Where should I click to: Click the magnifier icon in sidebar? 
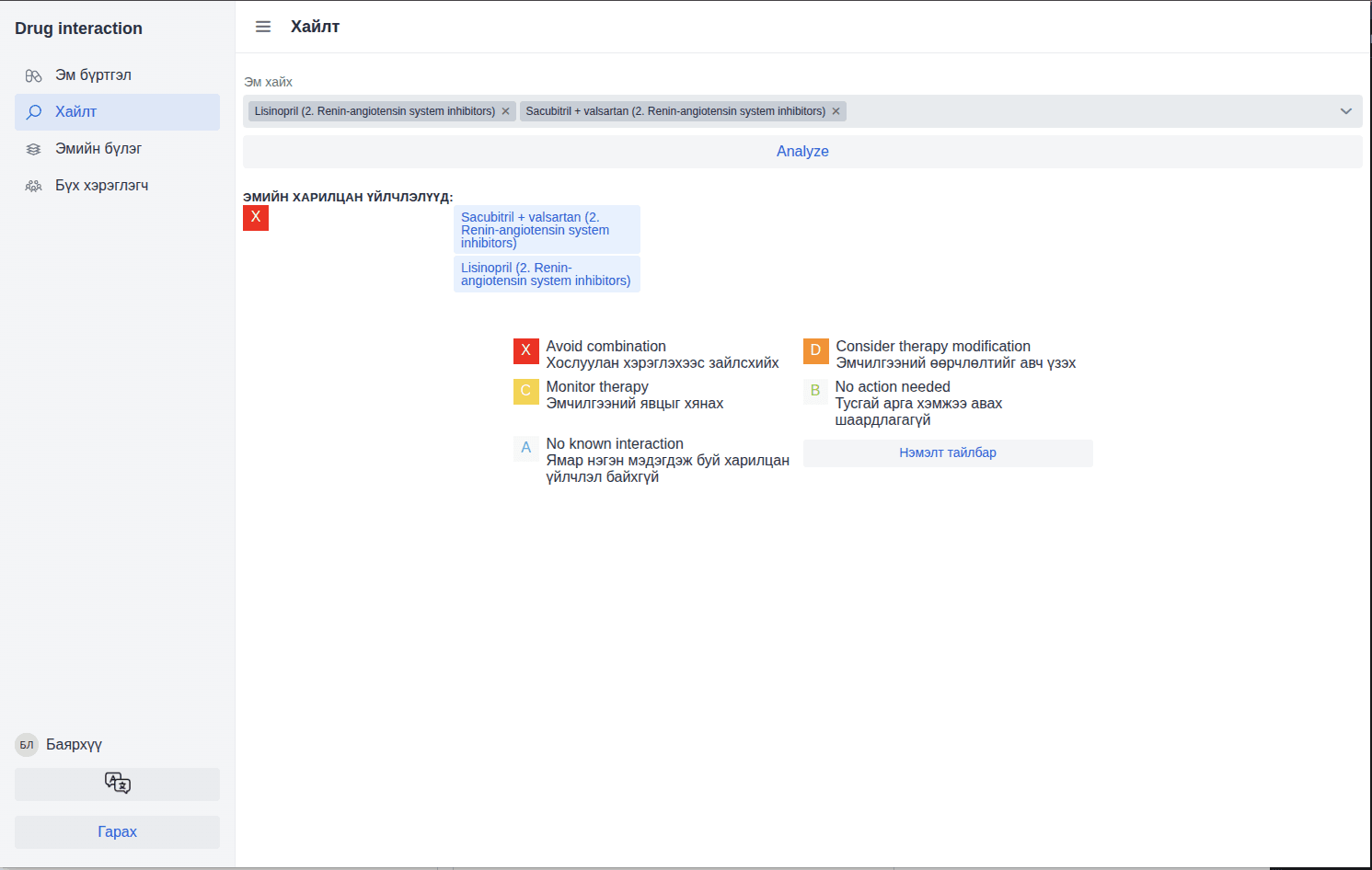coord(34,112)
